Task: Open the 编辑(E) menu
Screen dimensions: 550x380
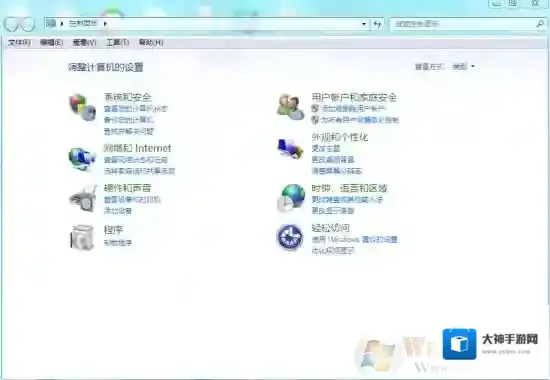Action: [x=51, y=42]
